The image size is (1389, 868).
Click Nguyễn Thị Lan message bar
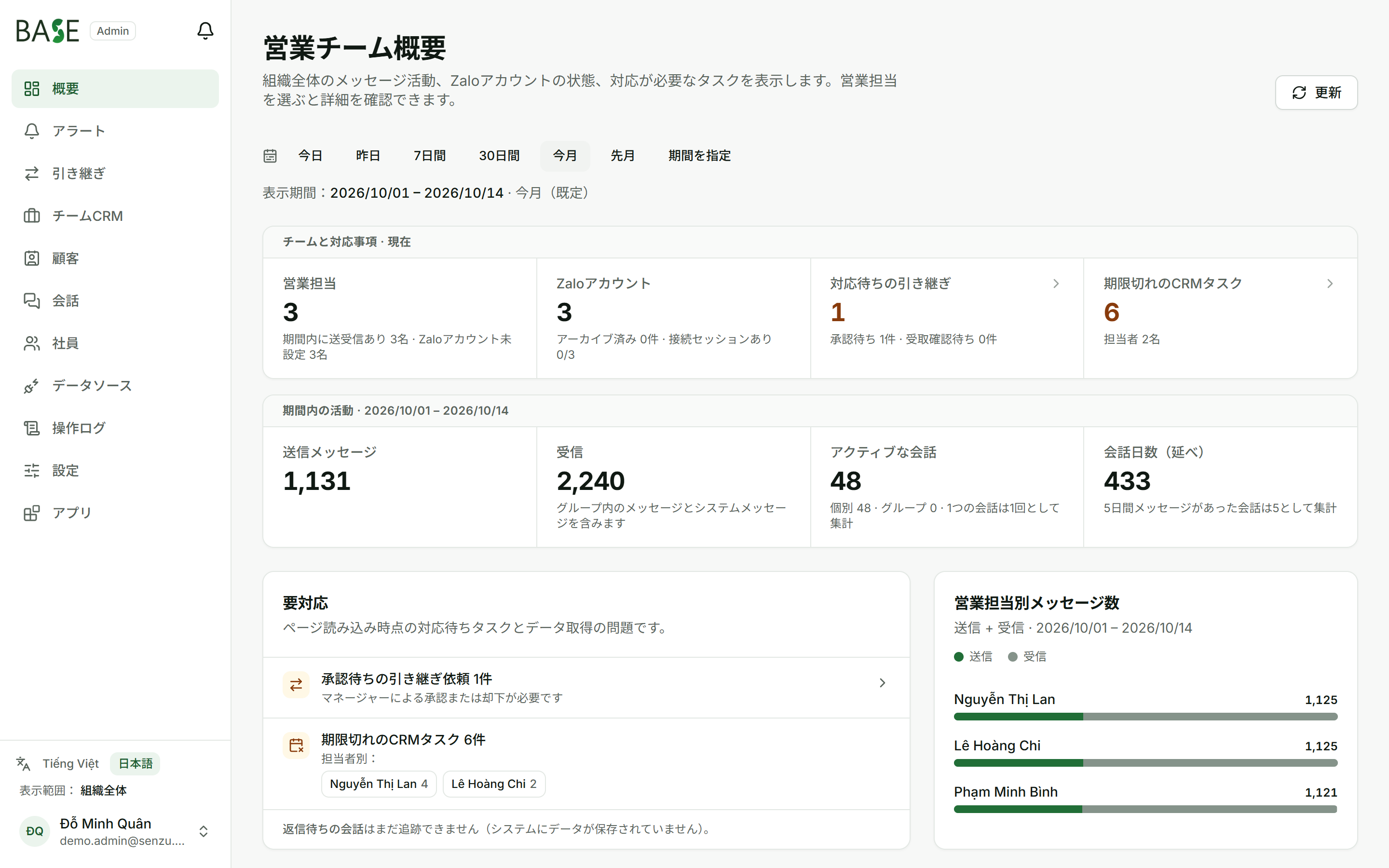1145,717
